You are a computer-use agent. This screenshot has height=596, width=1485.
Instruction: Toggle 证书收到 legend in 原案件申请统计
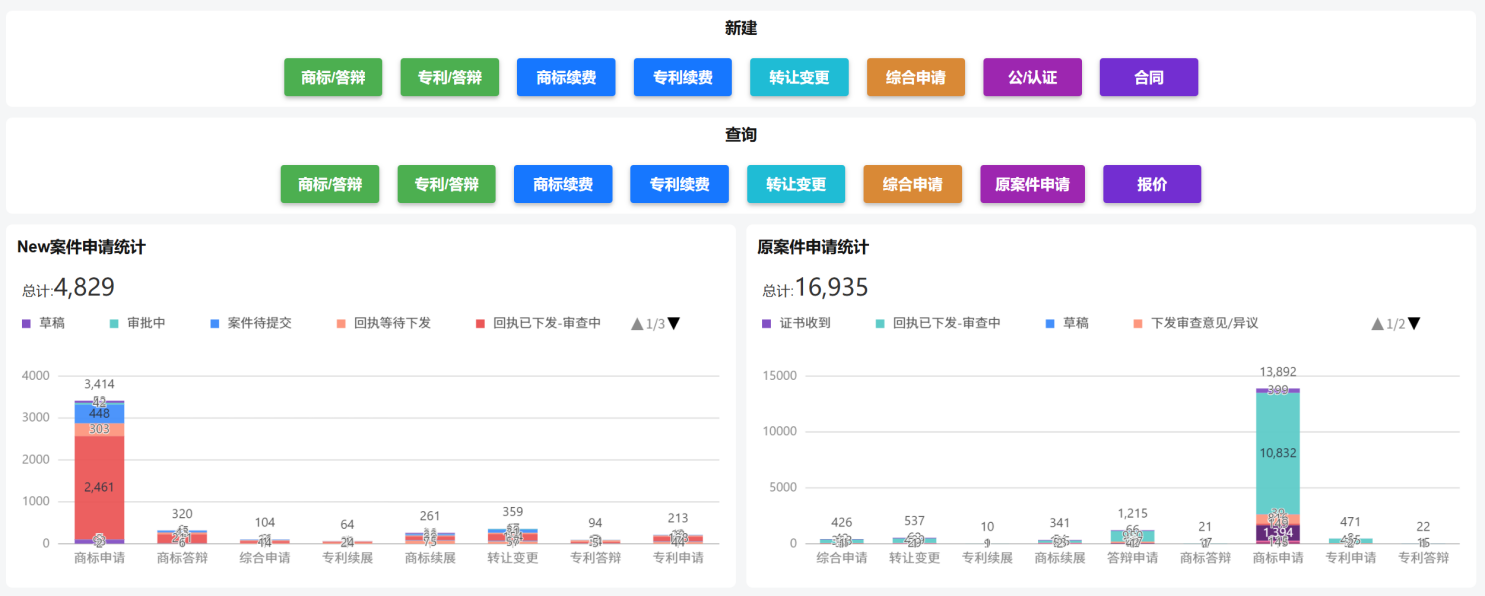(x=796, y=323)
